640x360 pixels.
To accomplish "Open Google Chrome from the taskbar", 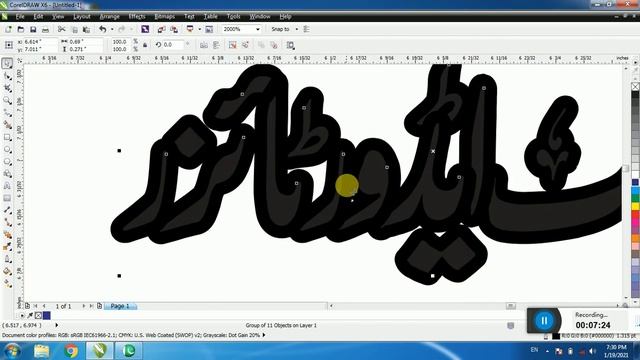I will coord(71,351).
